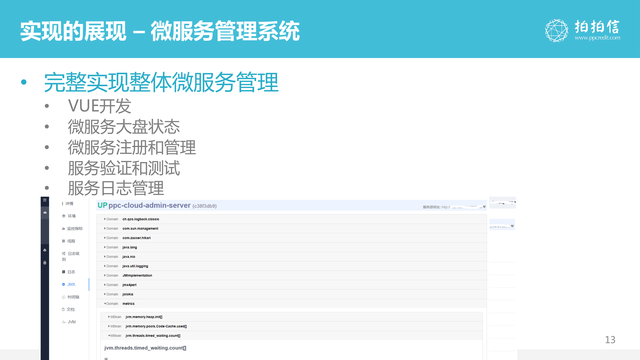This screenshot has width=640, height=360.
Task: Click the hamburger menu icon on dark sidebar
Action: pyautogui.click(x=45, y=200)
